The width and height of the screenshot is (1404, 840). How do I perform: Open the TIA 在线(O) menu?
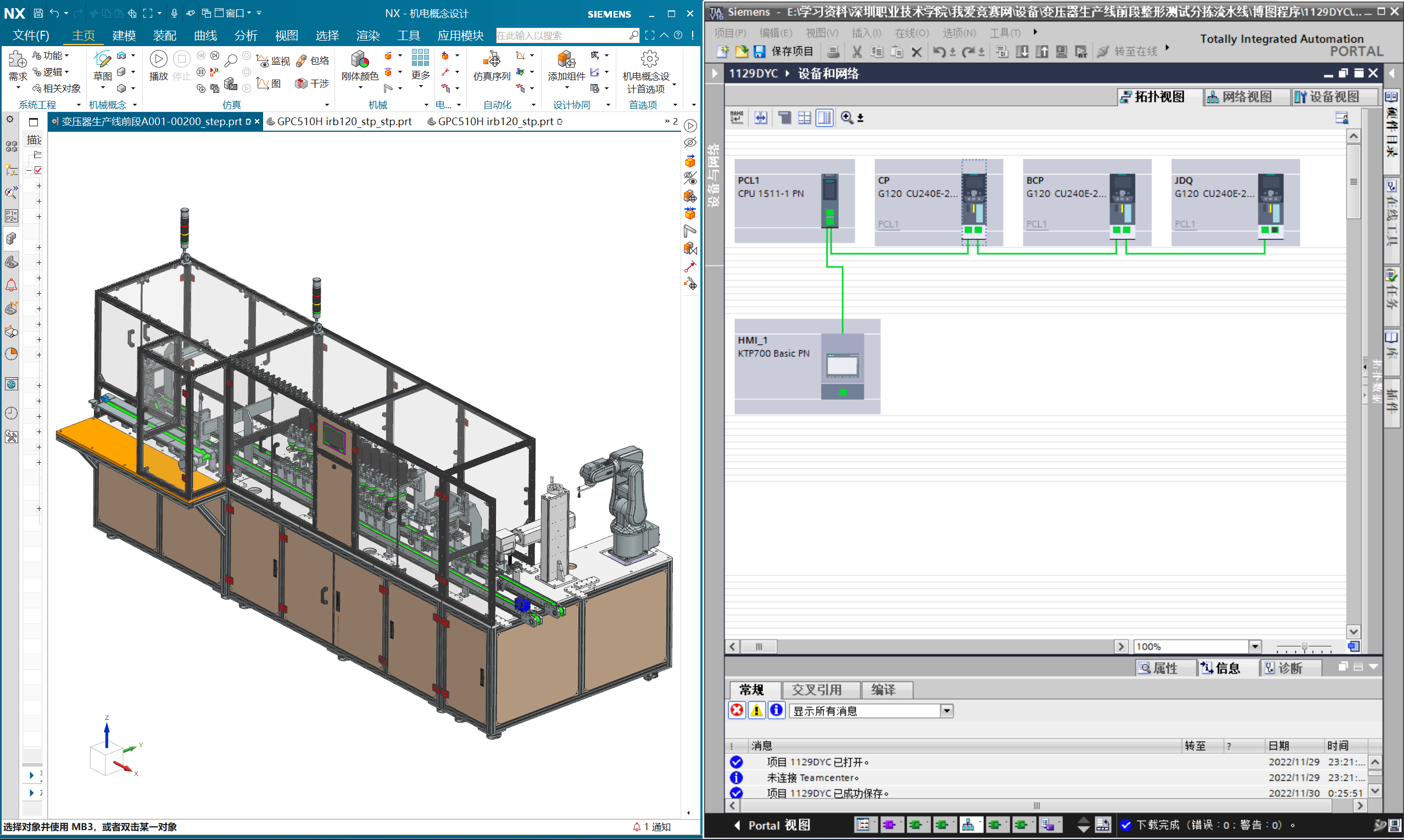click(912, 33)
